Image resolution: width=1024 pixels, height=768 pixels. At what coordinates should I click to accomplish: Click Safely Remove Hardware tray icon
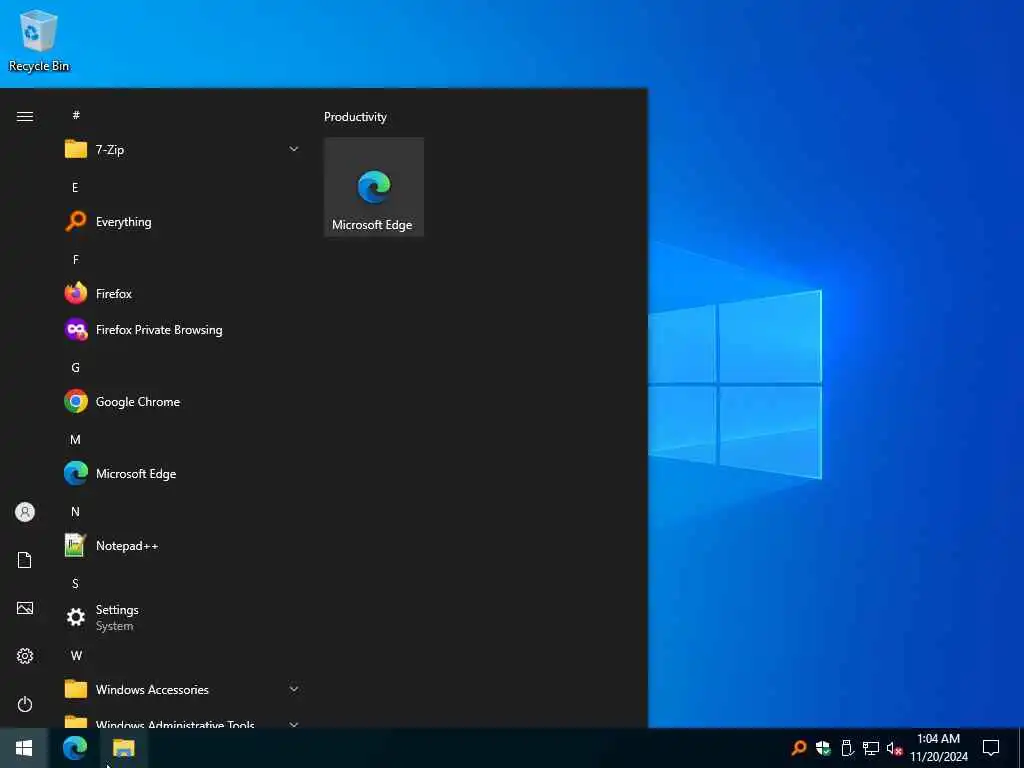coord(847,748)
